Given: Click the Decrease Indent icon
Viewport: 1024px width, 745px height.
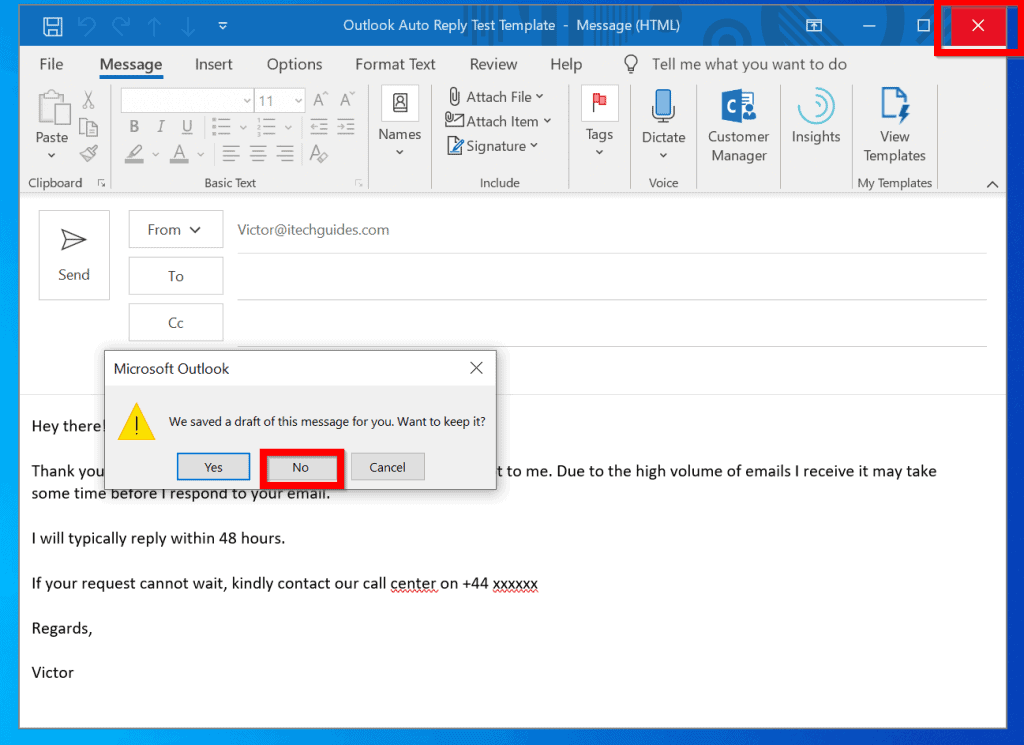Looking at the screenshot, I should point(319,126).
